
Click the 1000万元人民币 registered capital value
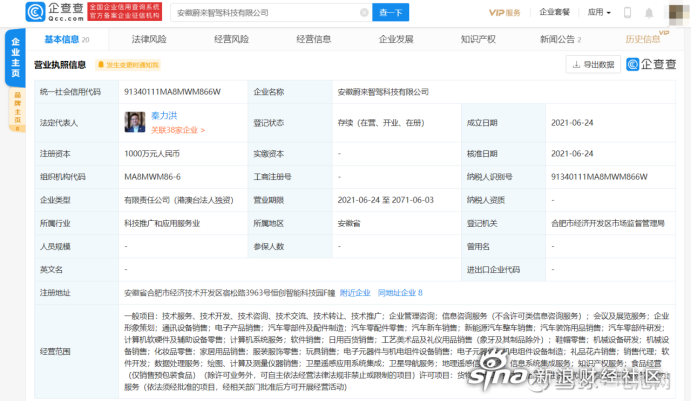tap(152, 153)
